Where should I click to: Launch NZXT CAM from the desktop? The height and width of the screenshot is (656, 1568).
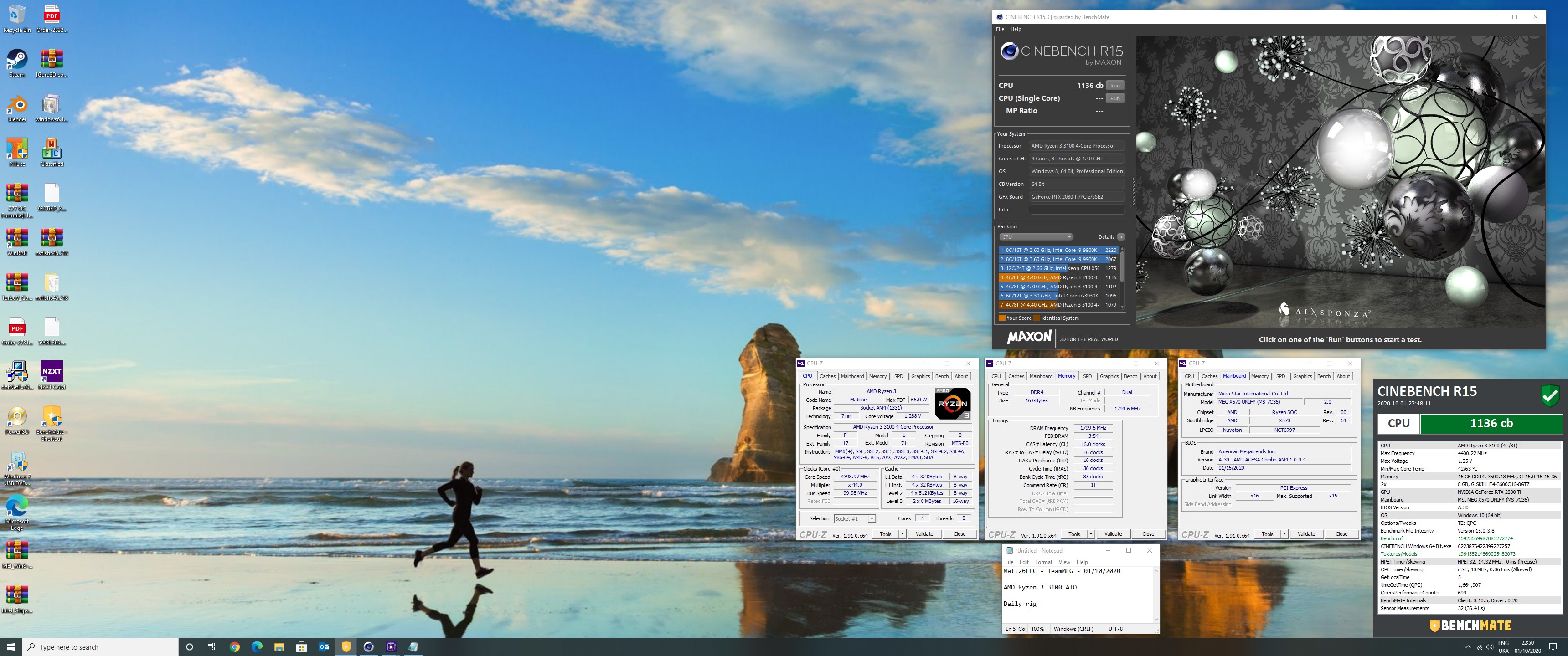(52, 375)
